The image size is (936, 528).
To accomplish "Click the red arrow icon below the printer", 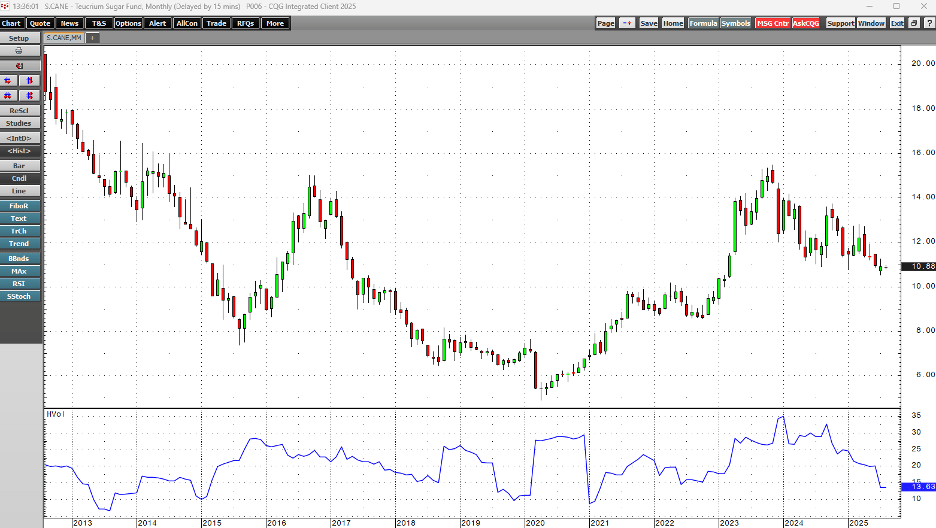I will click(x=19, y=65).
